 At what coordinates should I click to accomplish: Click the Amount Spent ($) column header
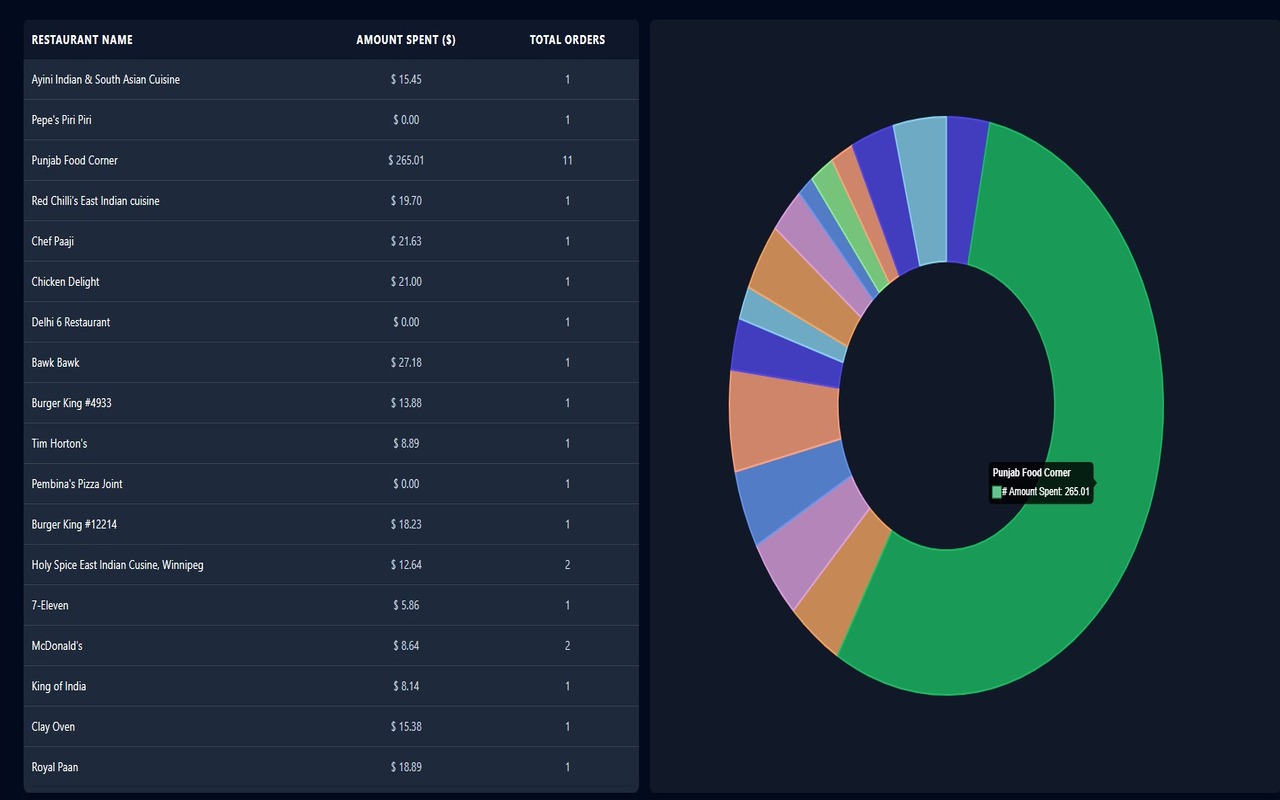[x=406, y=40]
